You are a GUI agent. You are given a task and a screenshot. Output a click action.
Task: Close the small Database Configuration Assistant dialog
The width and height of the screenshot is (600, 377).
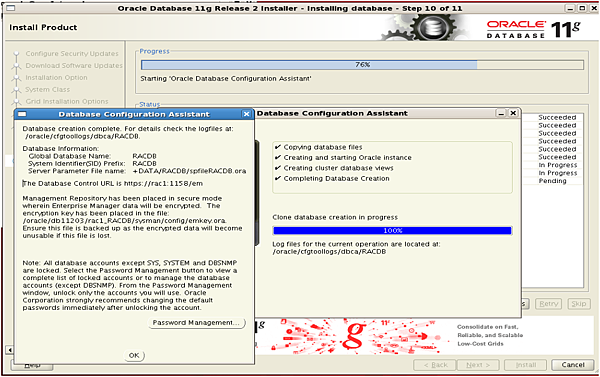[x=246, y=114]
